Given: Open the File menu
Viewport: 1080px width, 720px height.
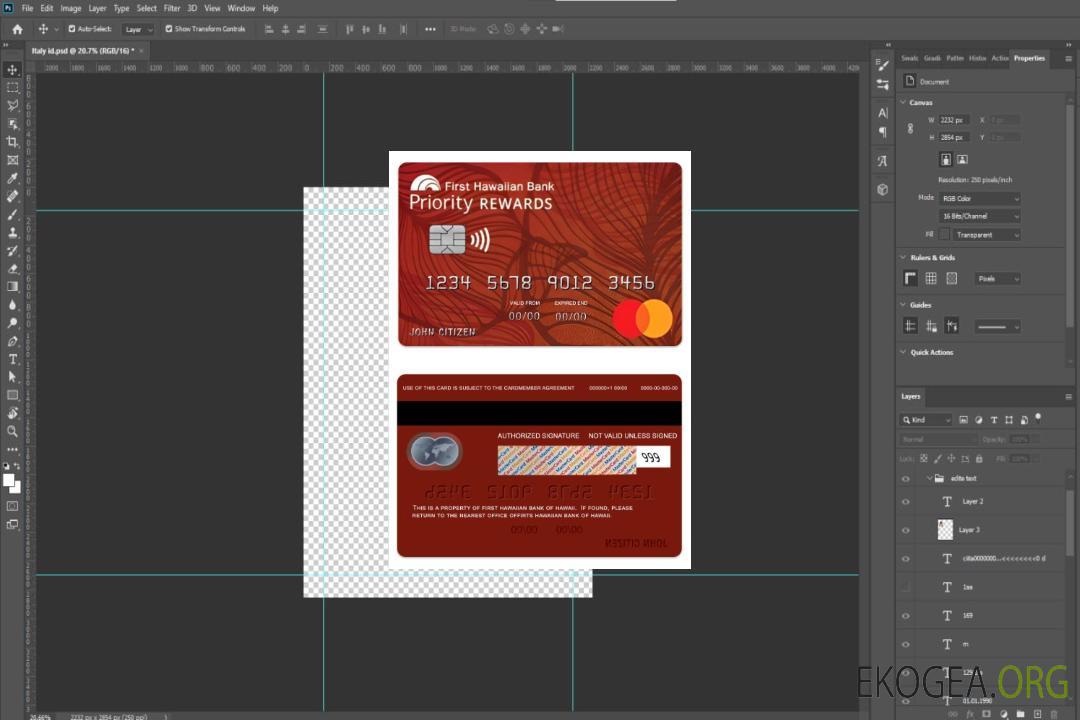Looking at the screenshot, I should tap(27, 8).
